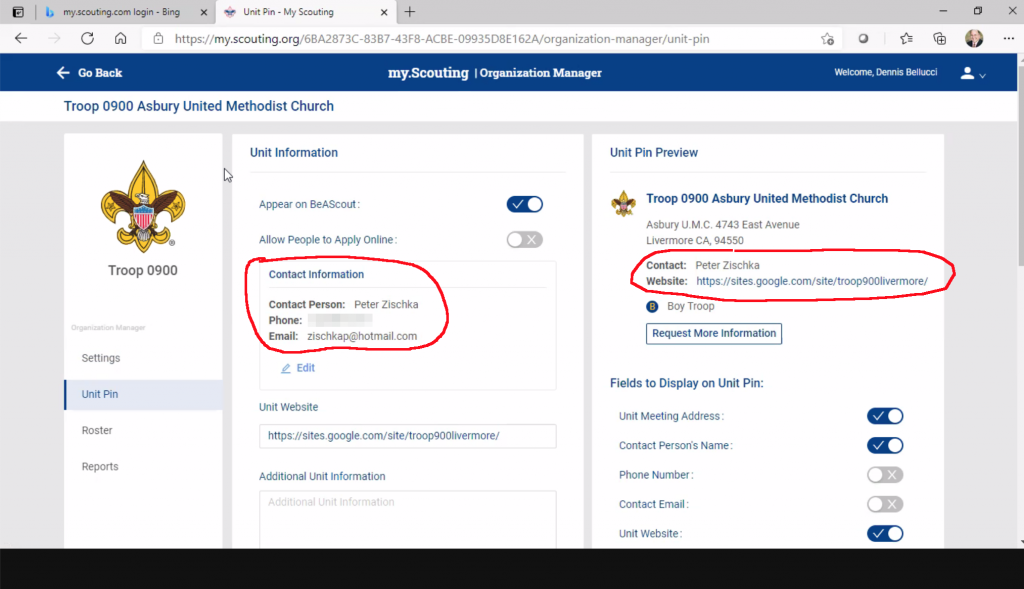Image resolution: width=1024 pixels, height=589 pixels.
Task: Switch to my.scouting.com login Bing tab
Action: click(x=120, y=12)
